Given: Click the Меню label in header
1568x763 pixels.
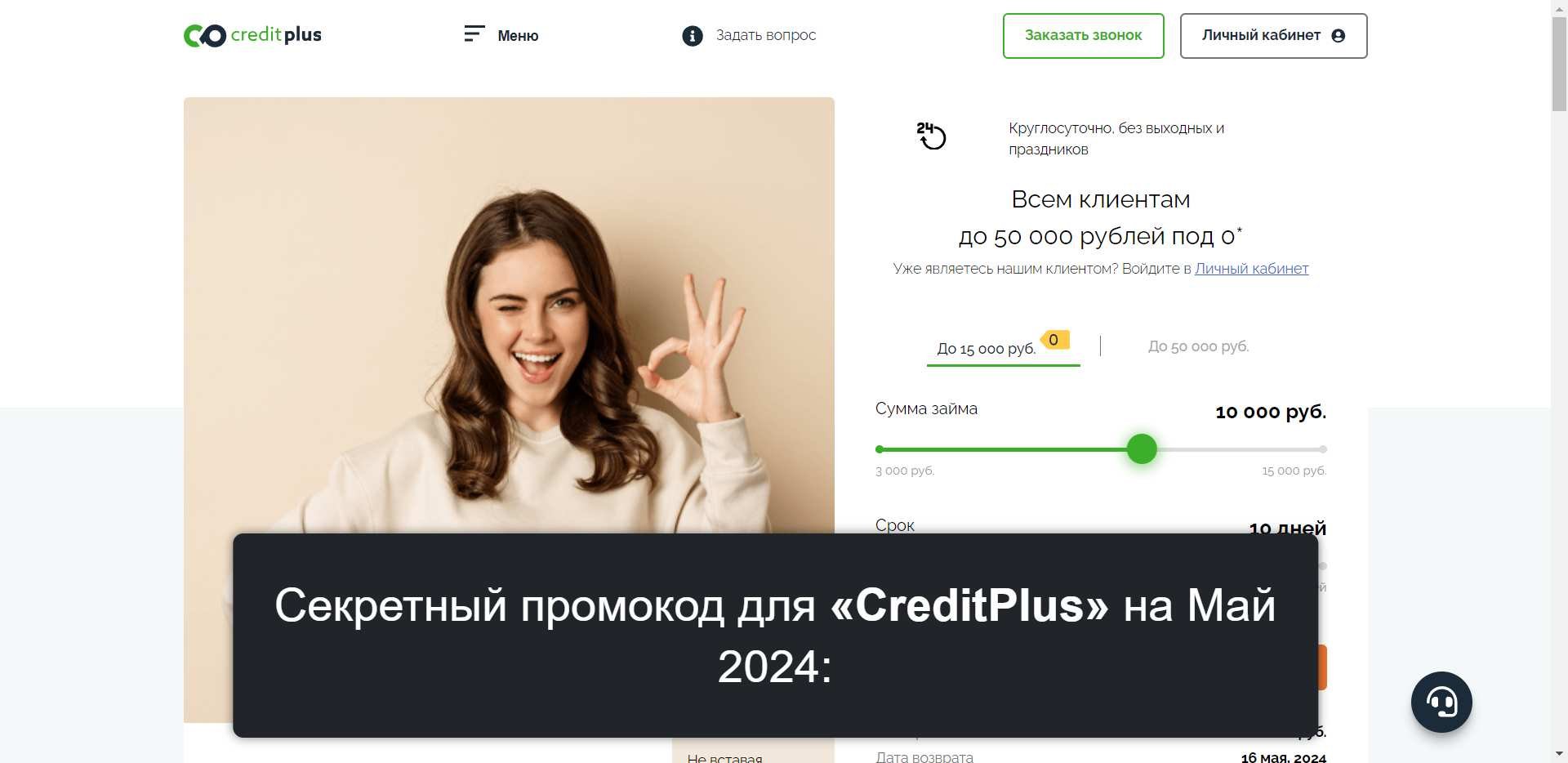Looking at the screenshot, I should [518, 36].
